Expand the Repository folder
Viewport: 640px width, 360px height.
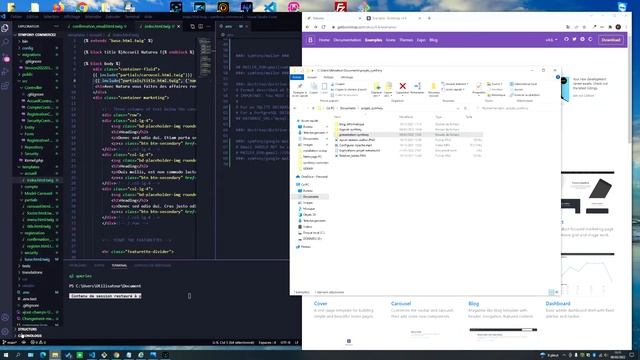[x=32, y=147]
